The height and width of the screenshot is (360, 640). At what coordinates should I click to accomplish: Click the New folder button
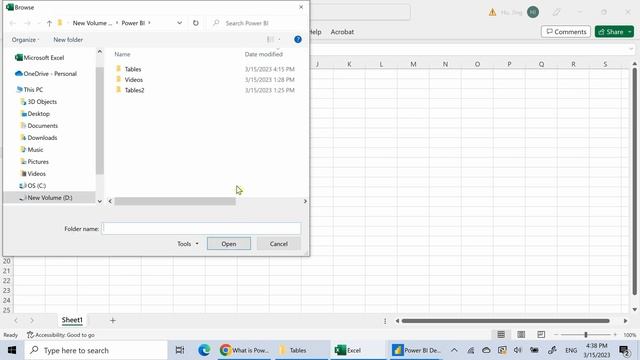68,40
